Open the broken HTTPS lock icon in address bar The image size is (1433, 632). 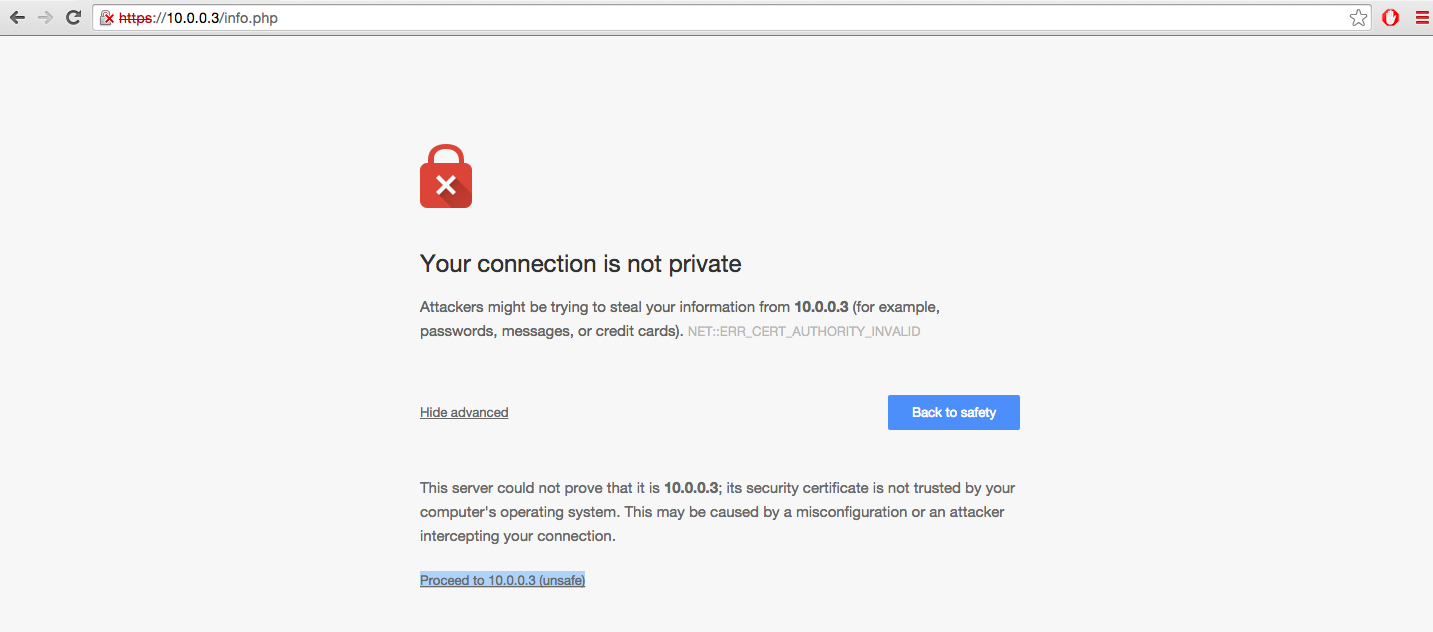point(107,18)
